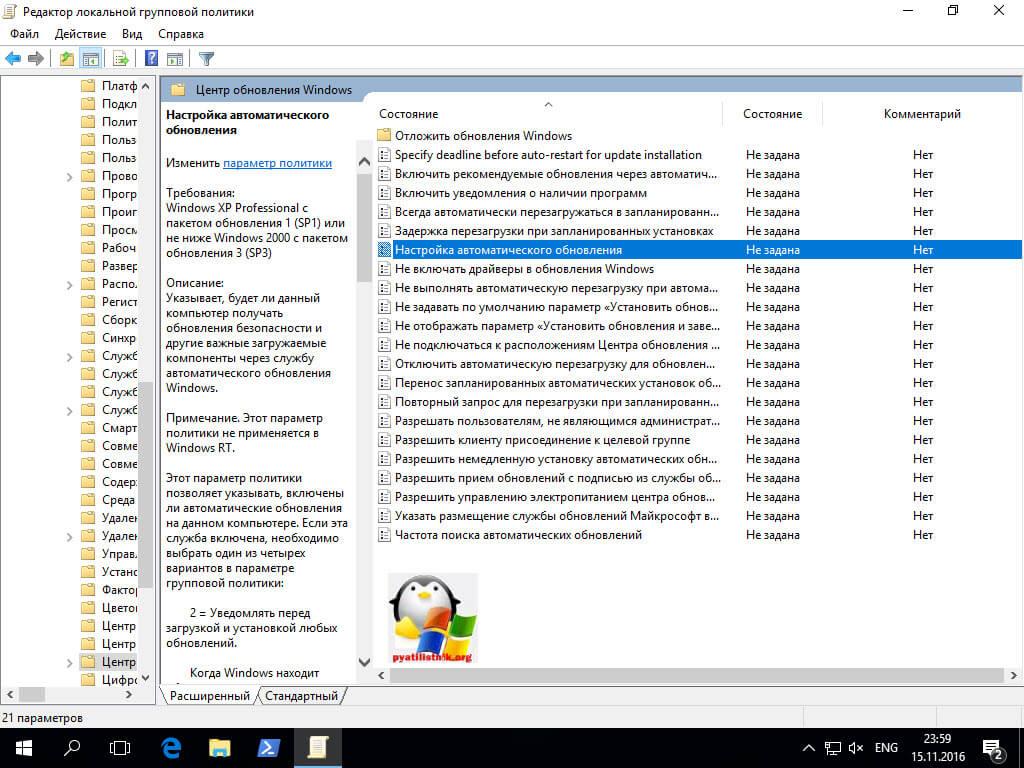Screen dimensions: 1024x768
Task: Click the muted volume tray icon
Action: click(x=856, y=748)
